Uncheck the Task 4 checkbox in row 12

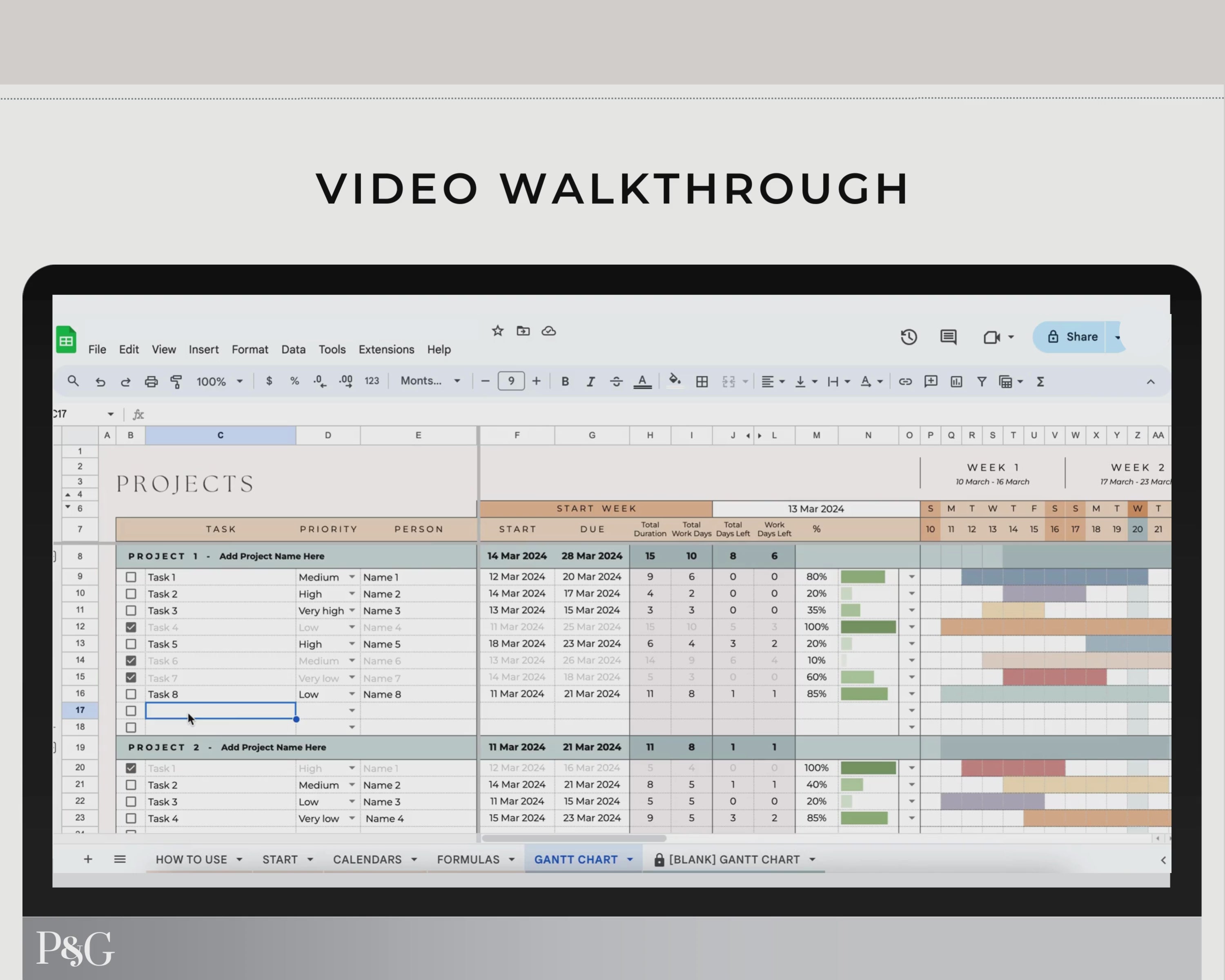tap(131, 627)
